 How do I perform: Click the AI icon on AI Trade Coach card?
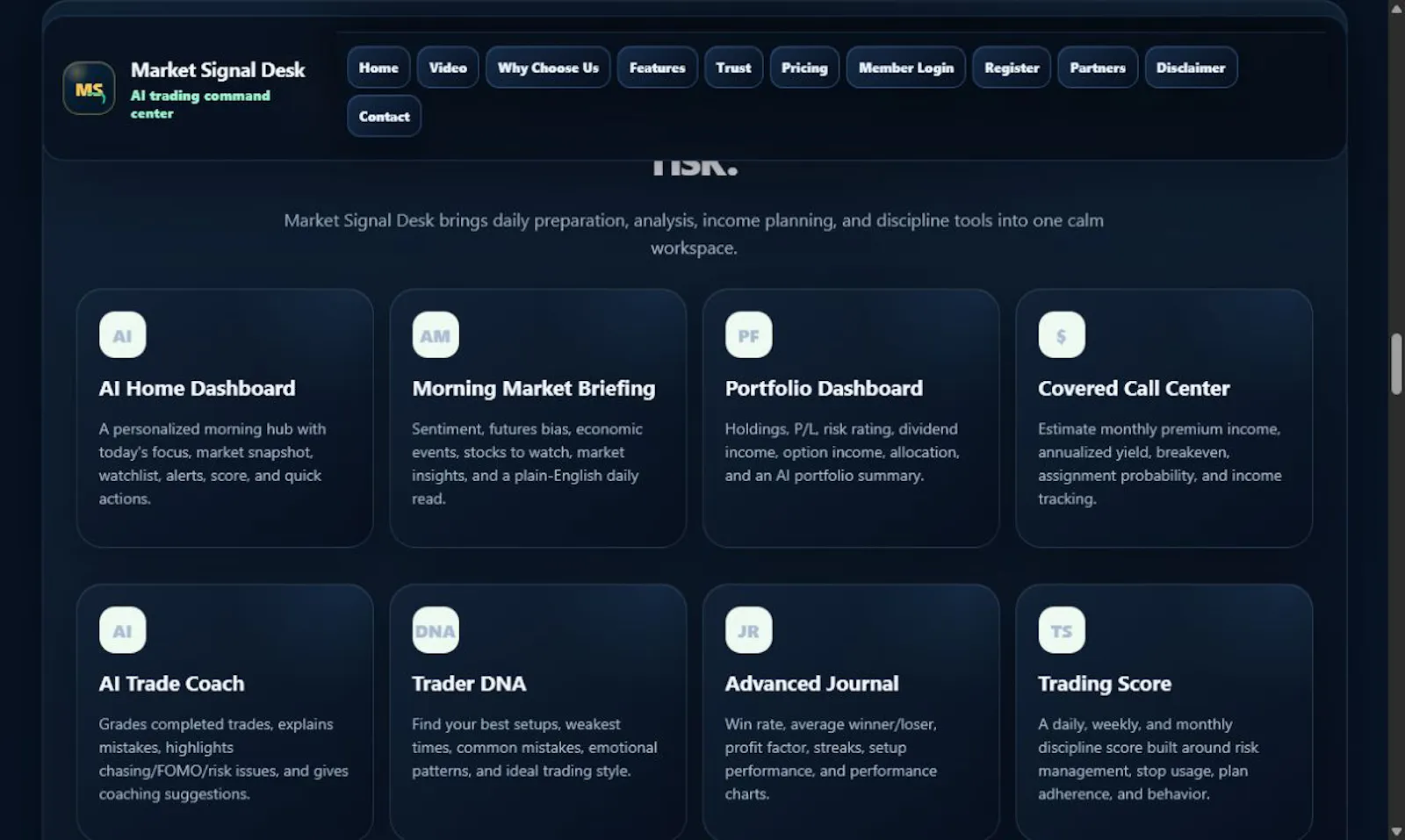click(123, 630)
